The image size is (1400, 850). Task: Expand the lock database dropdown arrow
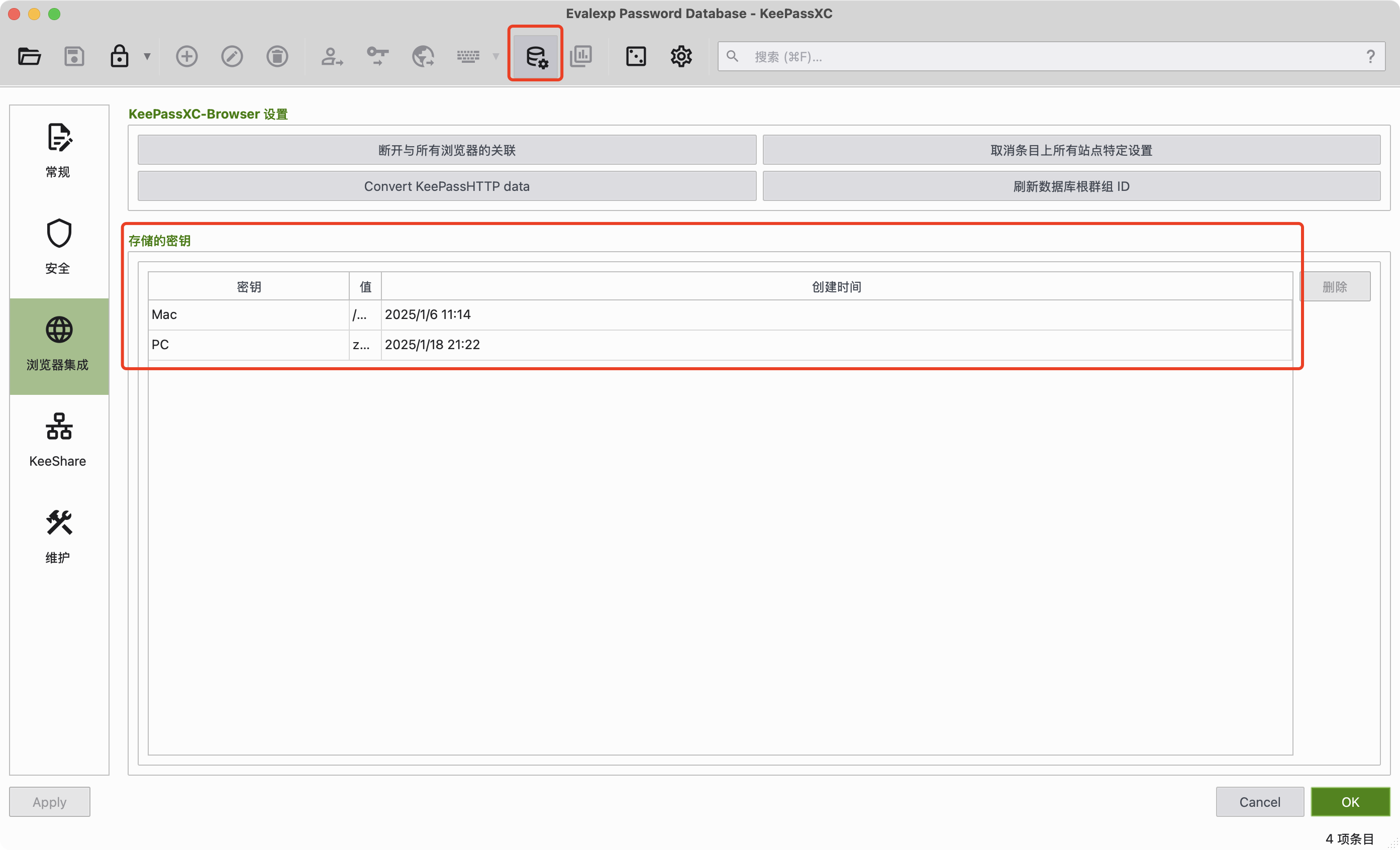coord(147,56)
